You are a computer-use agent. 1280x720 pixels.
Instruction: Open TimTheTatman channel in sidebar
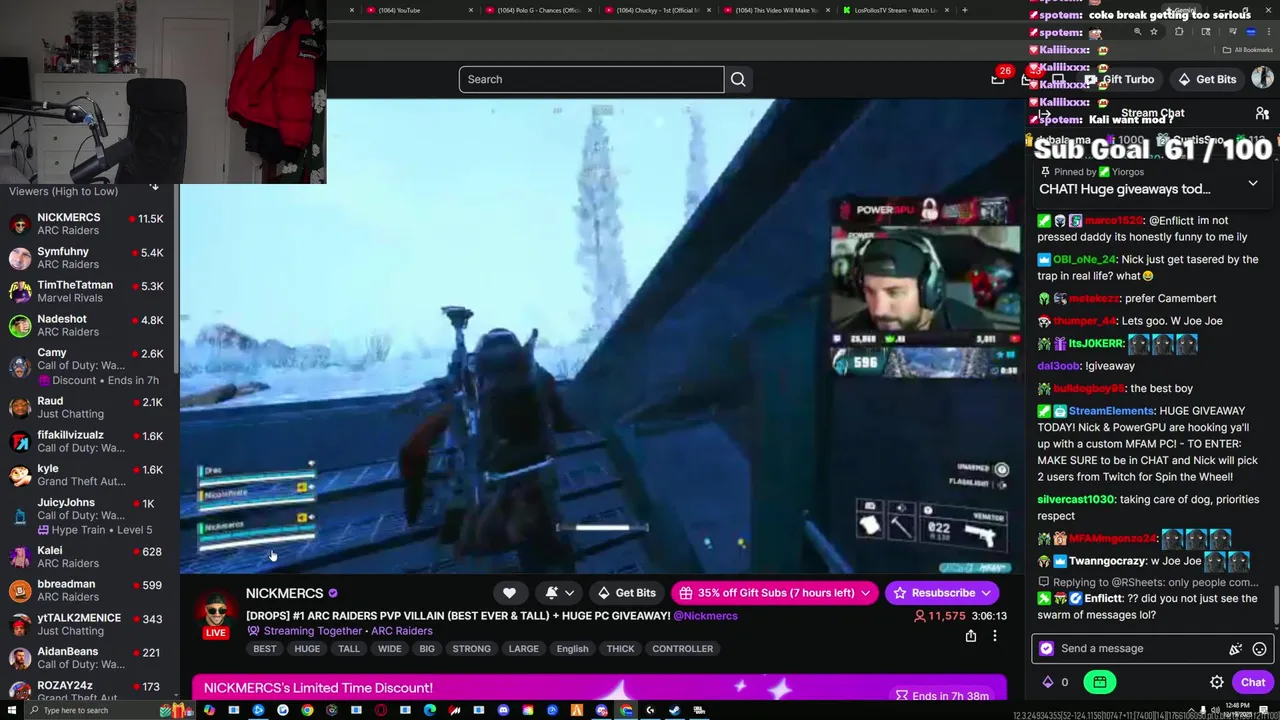[x=88, y=291]
